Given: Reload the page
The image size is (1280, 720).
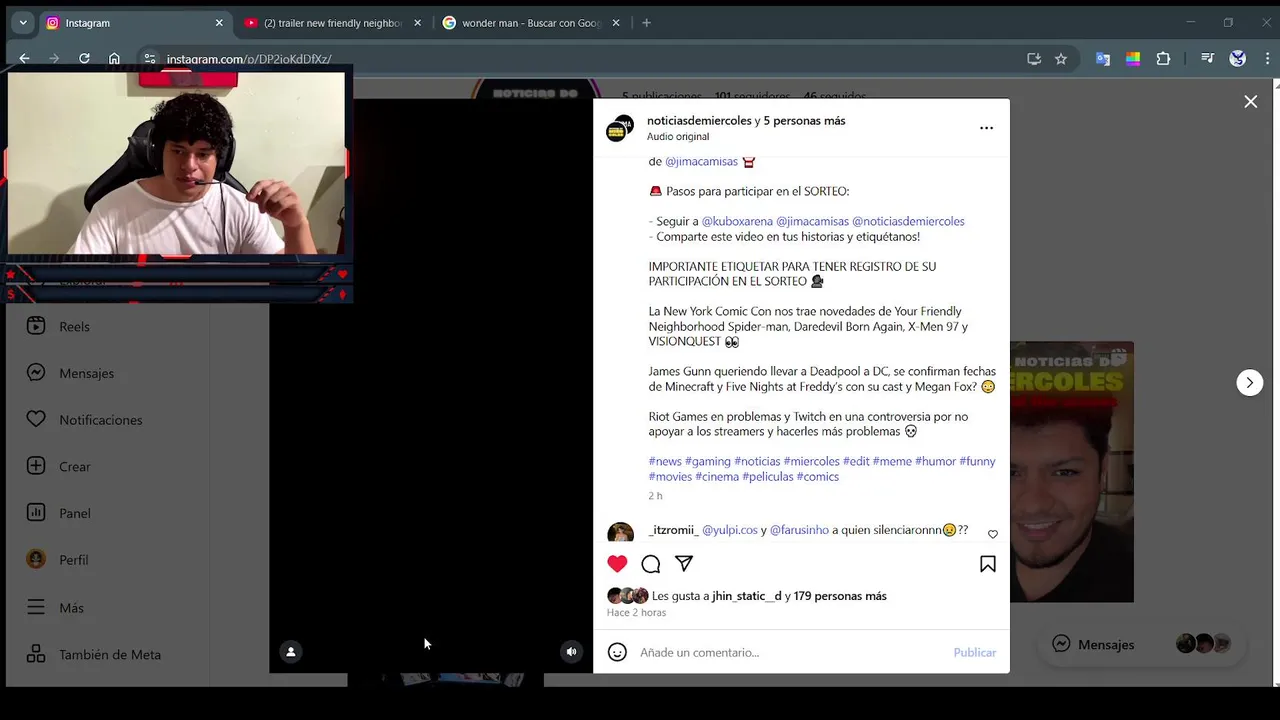Looking at the screenshot, I should tap(84, 59).
